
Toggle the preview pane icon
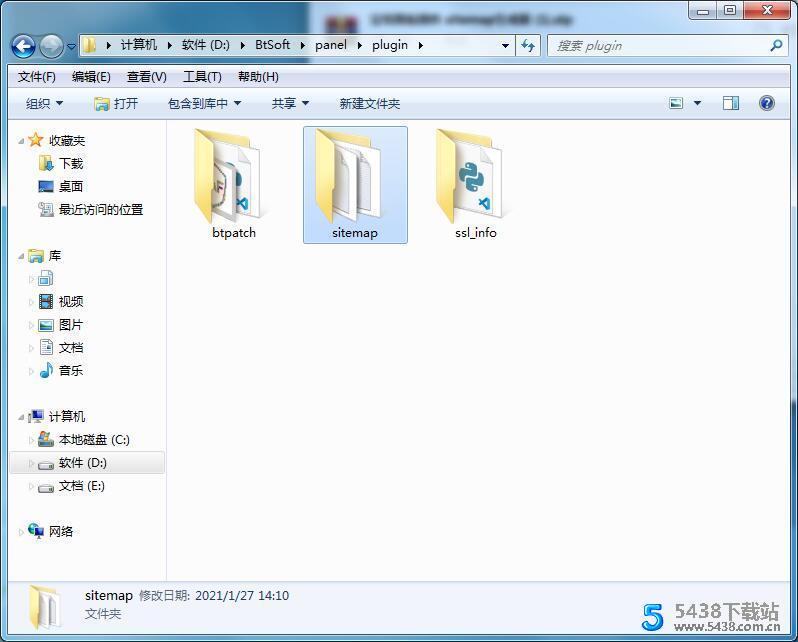click(x=731, y=104)
